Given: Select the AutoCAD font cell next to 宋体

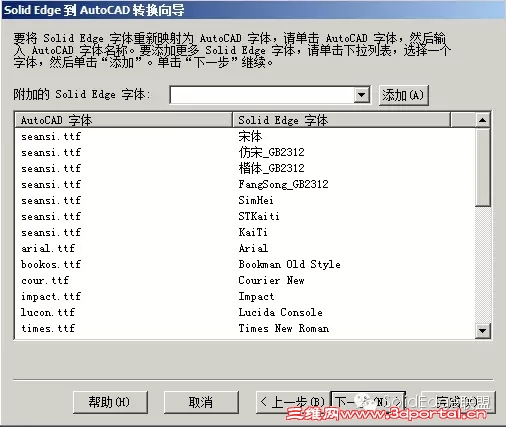Looking at the screenshot, I should click(51, 136).
